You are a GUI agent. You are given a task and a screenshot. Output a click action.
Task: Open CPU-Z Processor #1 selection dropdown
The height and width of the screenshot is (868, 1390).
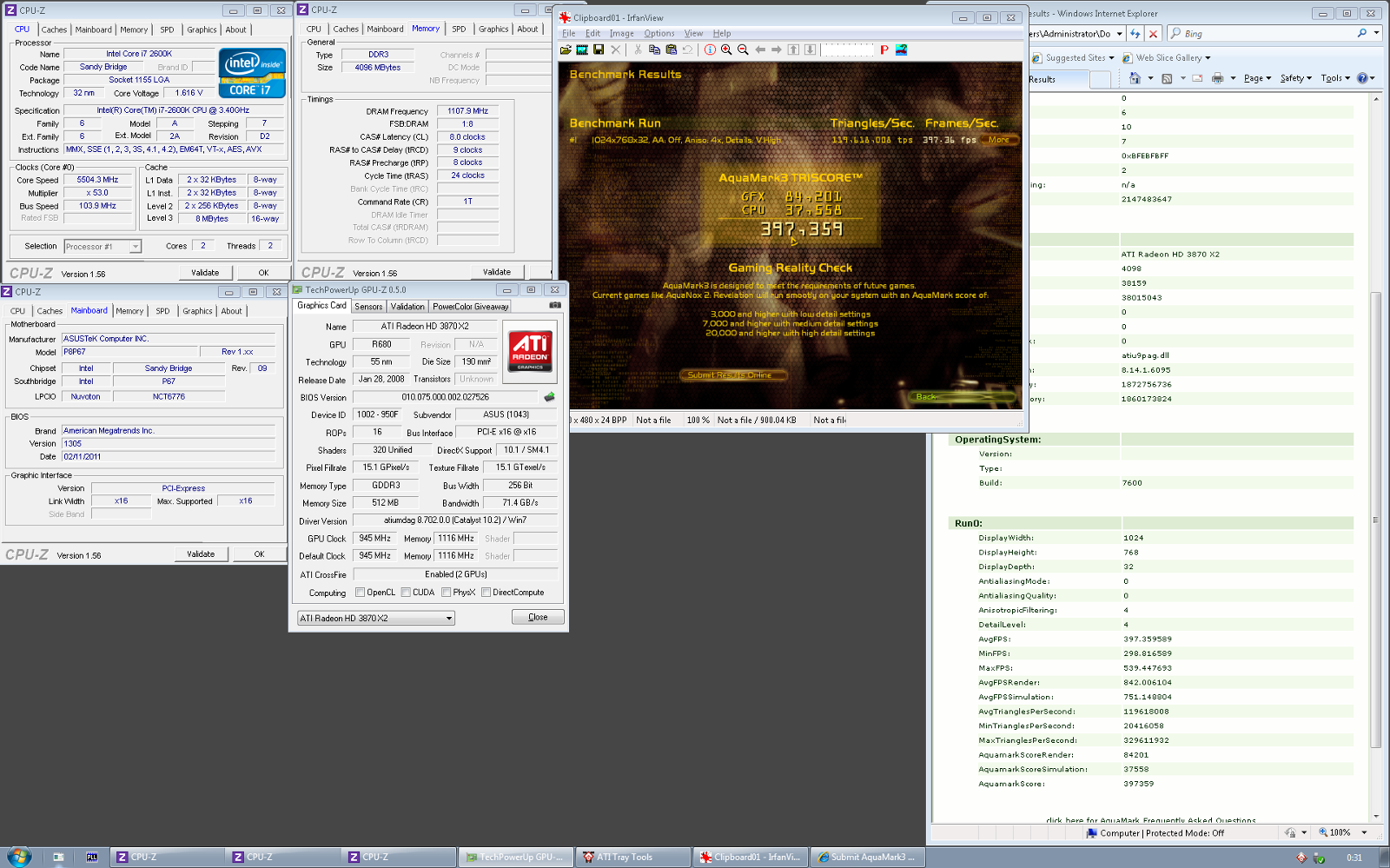point(103,247)
